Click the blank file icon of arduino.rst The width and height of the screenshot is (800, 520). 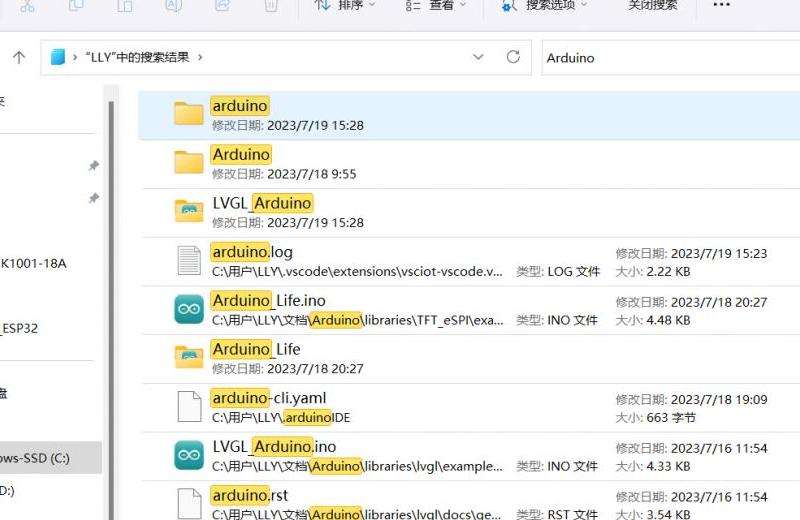(x=189, y=504)
